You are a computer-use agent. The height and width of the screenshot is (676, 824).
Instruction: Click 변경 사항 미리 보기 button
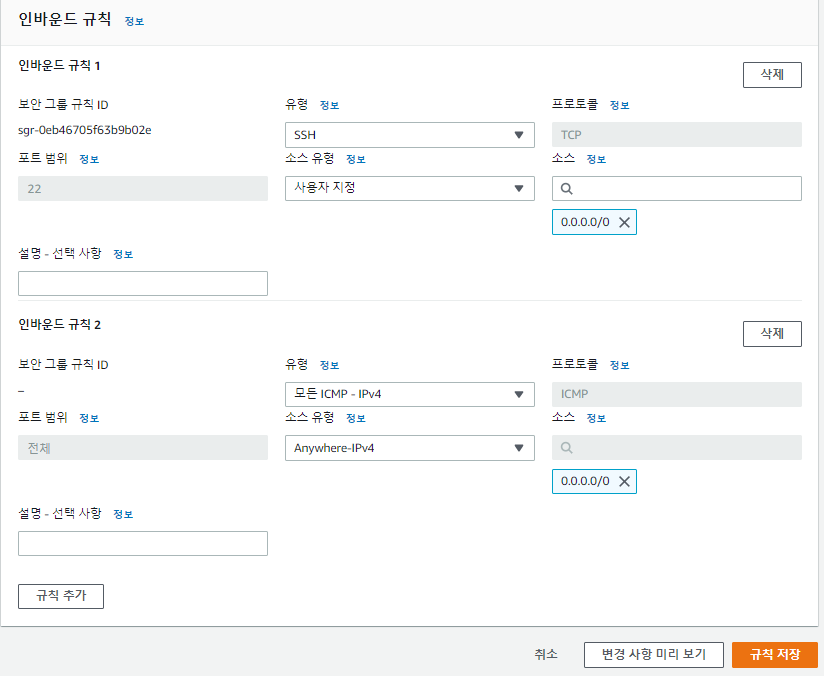[654, 654]
